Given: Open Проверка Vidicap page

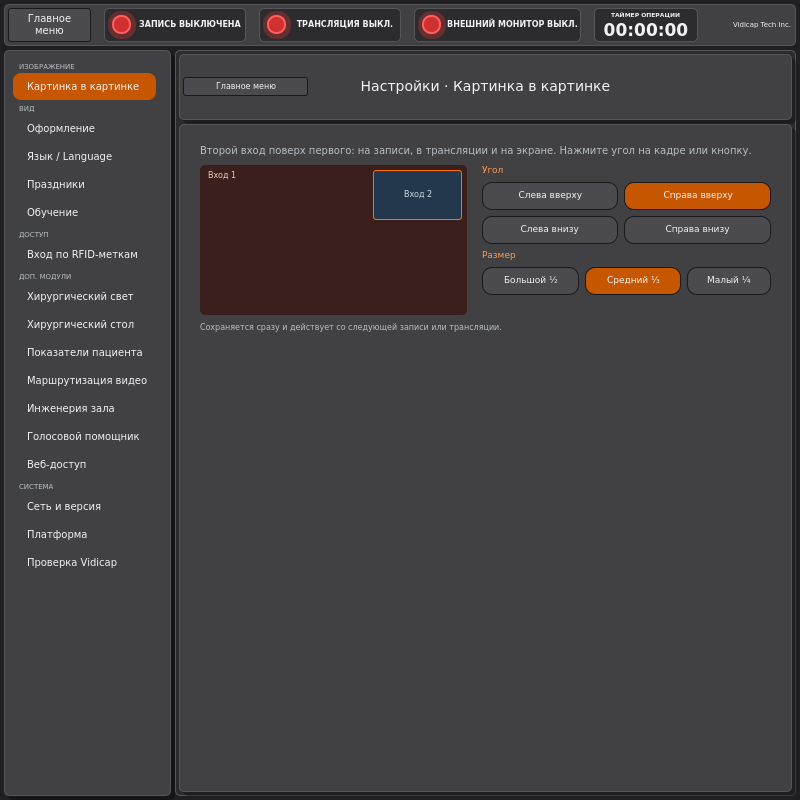Looking at the screenshot, I should [x=84, y=563].
